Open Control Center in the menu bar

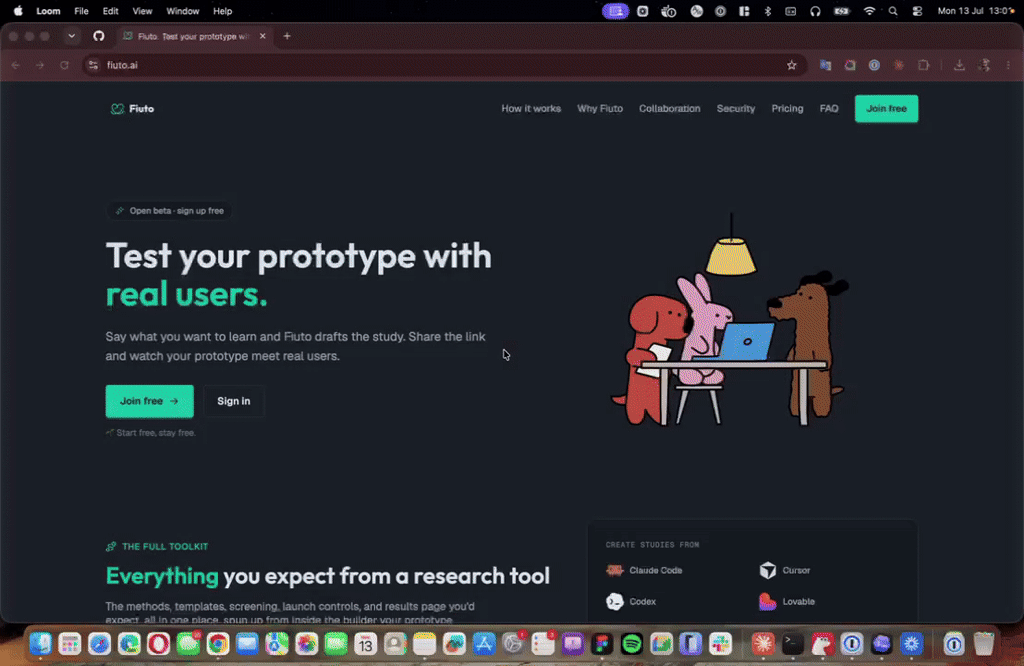[918, 11]
